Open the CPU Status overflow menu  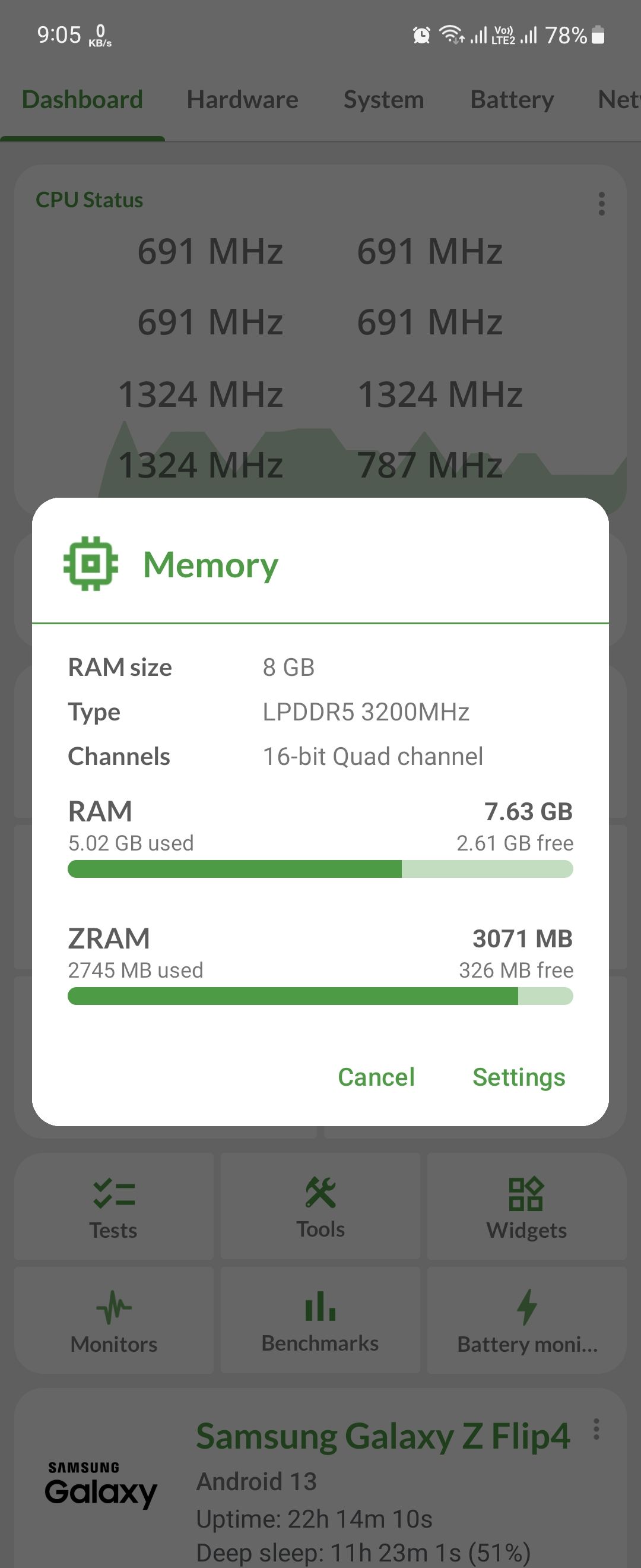[x=601, y=204]
